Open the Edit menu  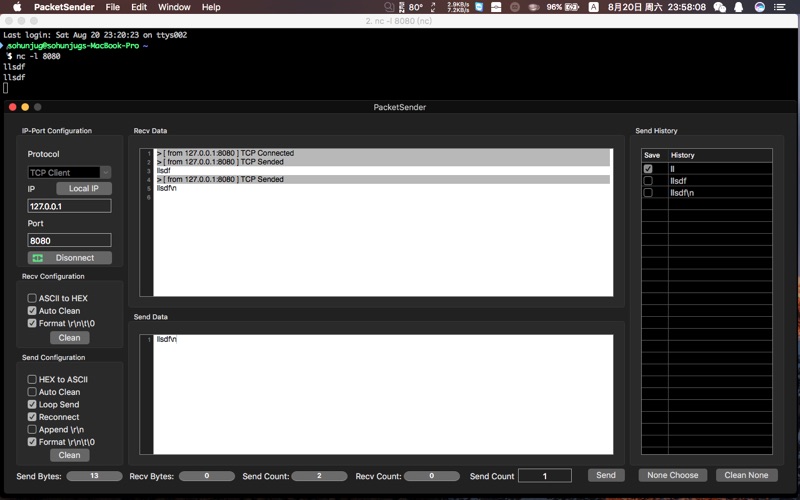139,7
